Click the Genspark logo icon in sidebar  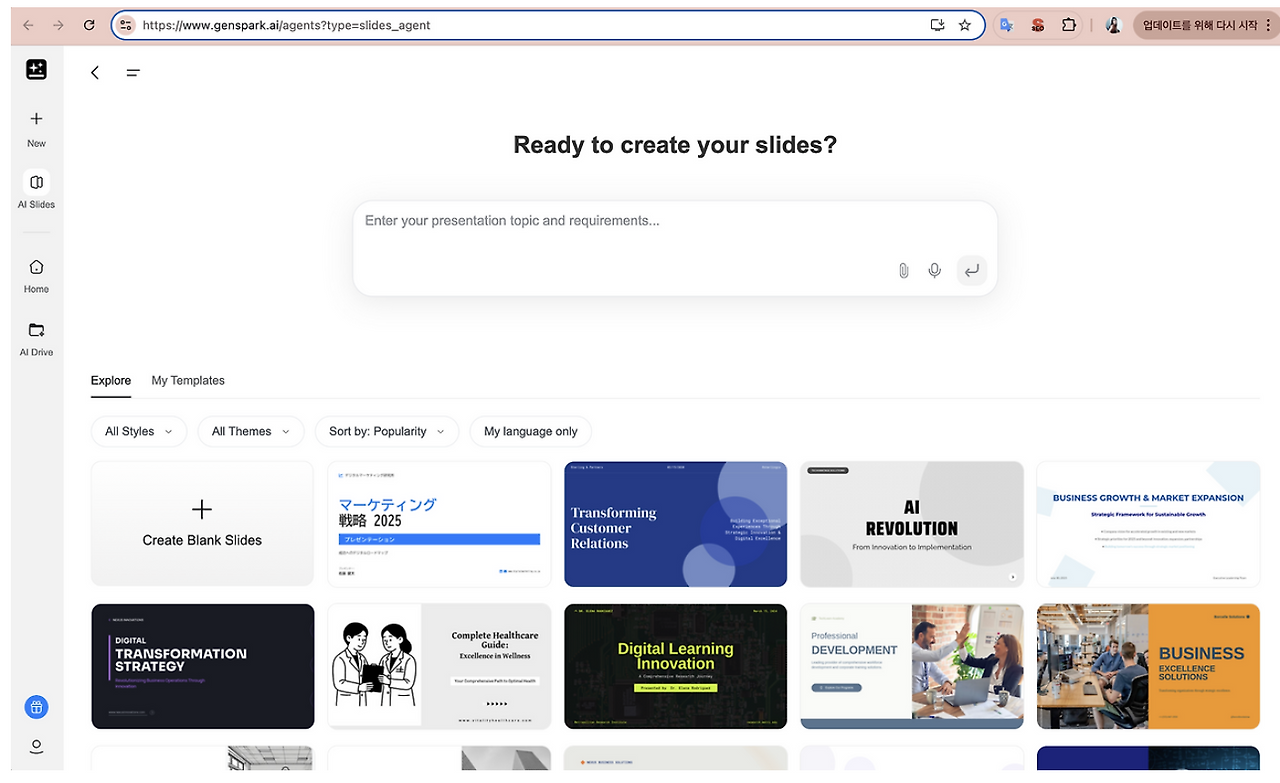(36, 69)
